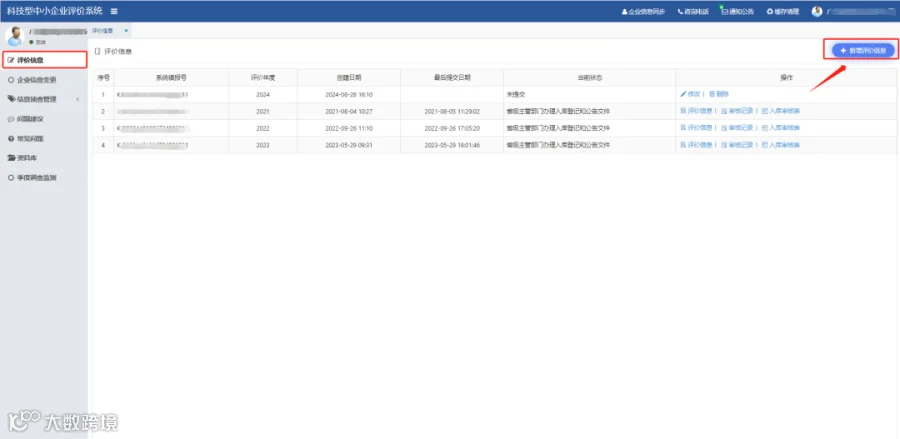Open 入库审核表 link in the 2021 row
The width and height of the screenshot is (900, 439).
point(781,111)
